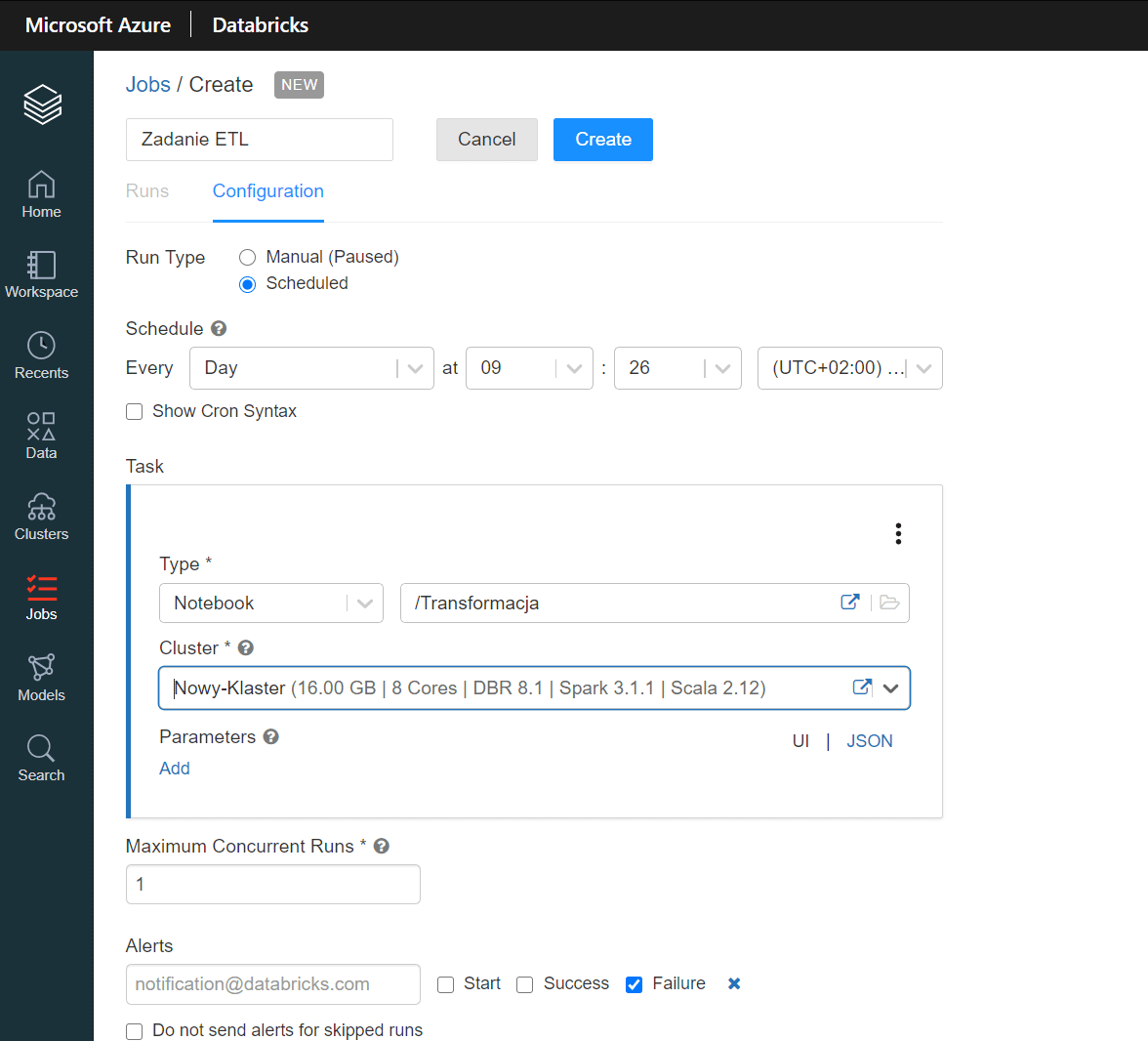Check the Success alert checkbox
Viewport: 1148px width, 1041px height.
click(x=525, y=984)
